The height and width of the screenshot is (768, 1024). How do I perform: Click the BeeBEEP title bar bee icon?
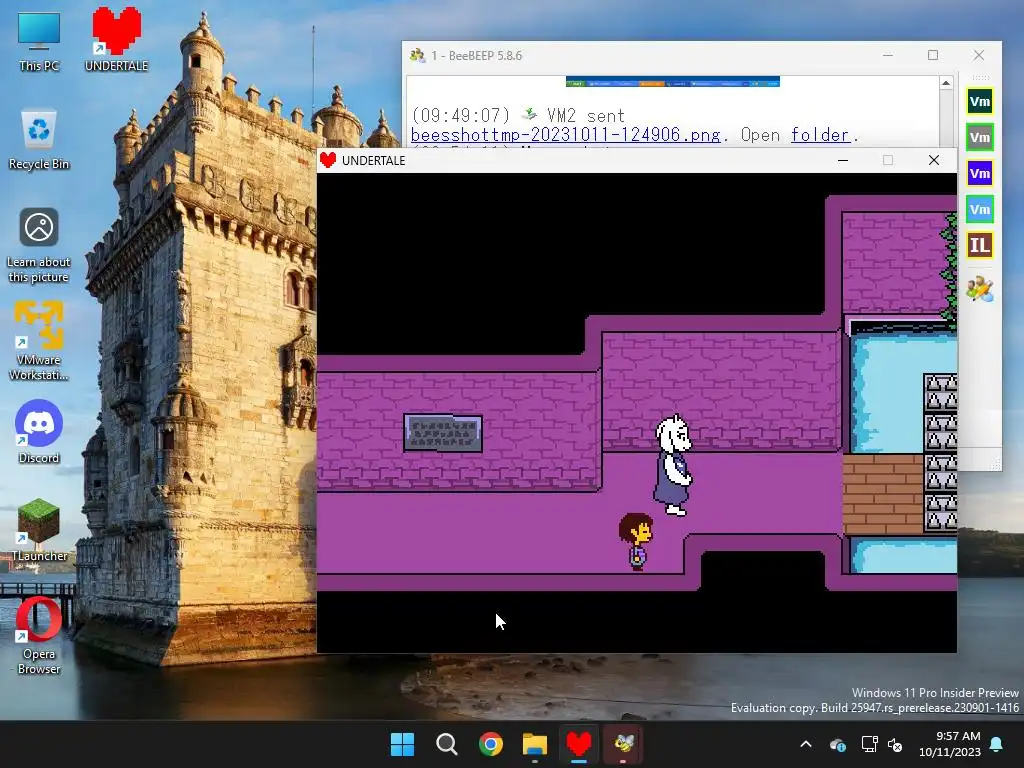(x=417, y=56)
